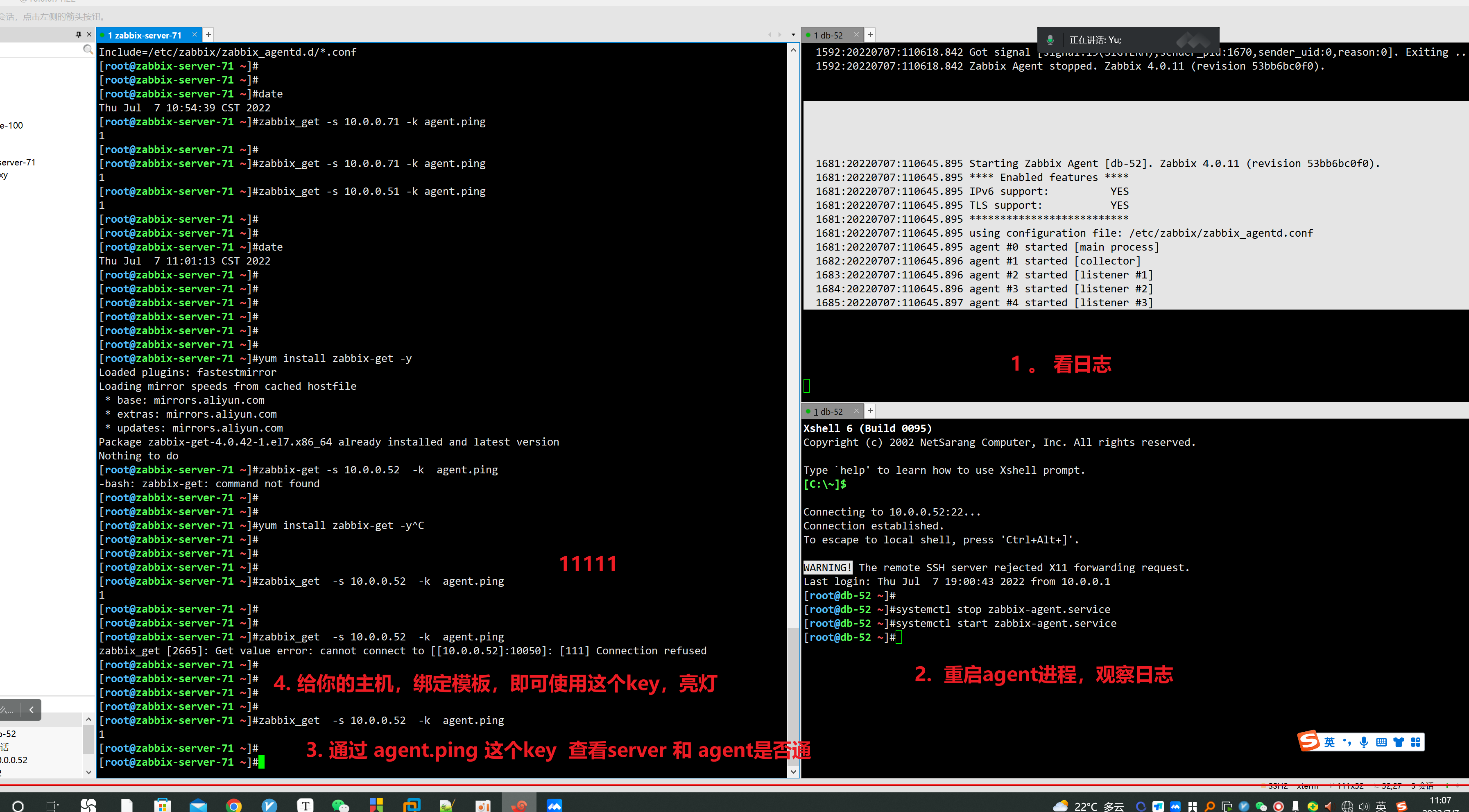Close the zabbix-server-71 tab
1469x812 pixels.
coord(195,35)
